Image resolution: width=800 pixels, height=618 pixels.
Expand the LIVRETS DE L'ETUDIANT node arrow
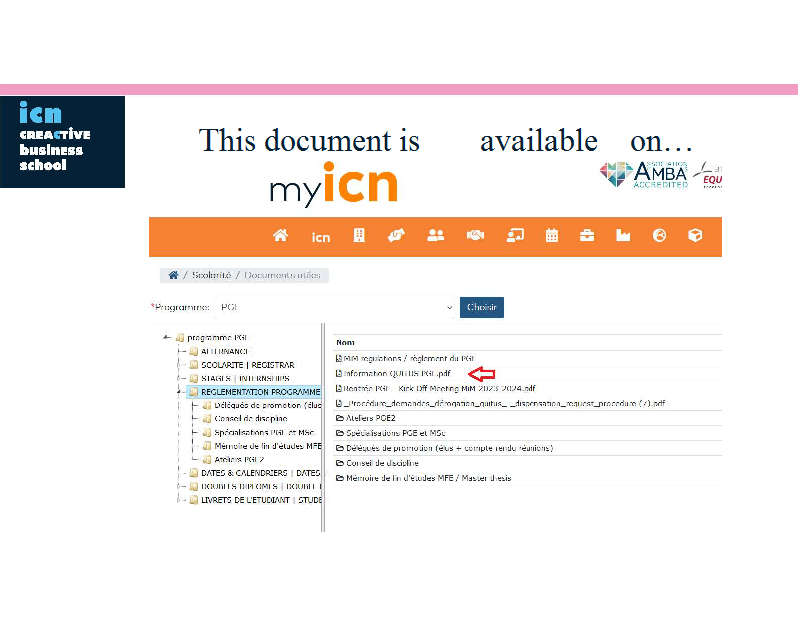pos(180,500)
